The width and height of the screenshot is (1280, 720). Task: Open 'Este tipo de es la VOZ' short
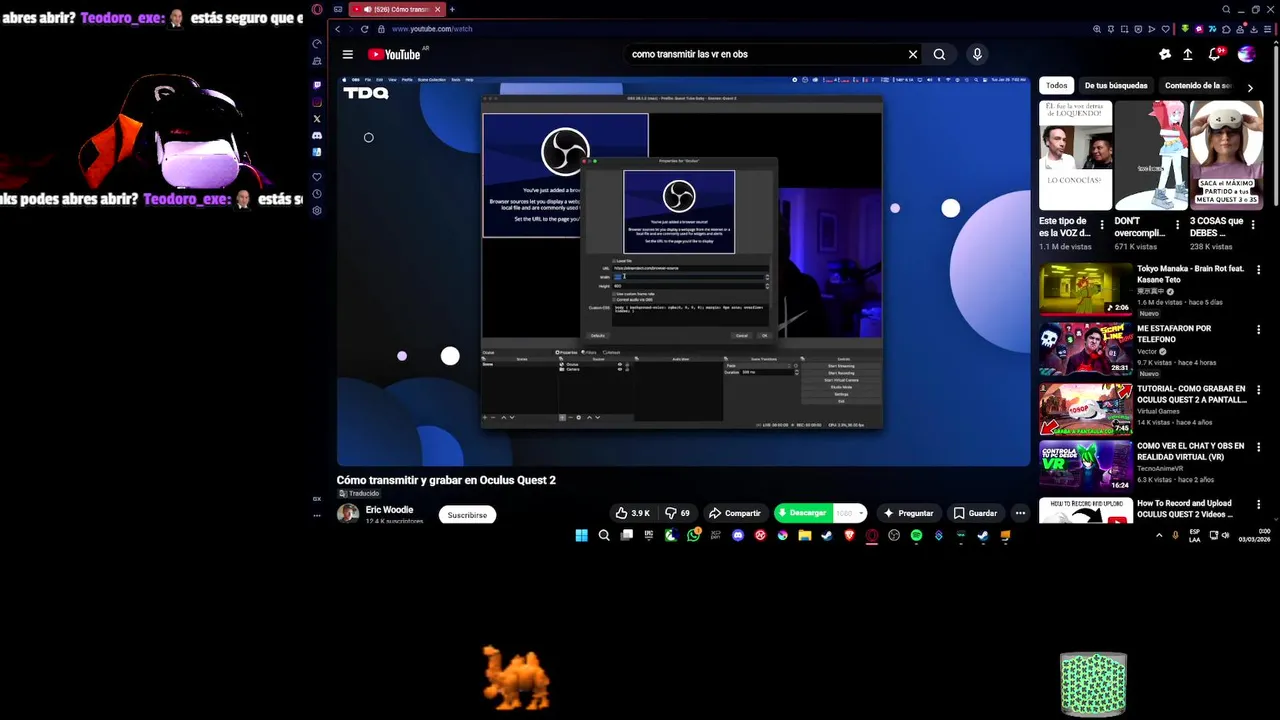1075,156
